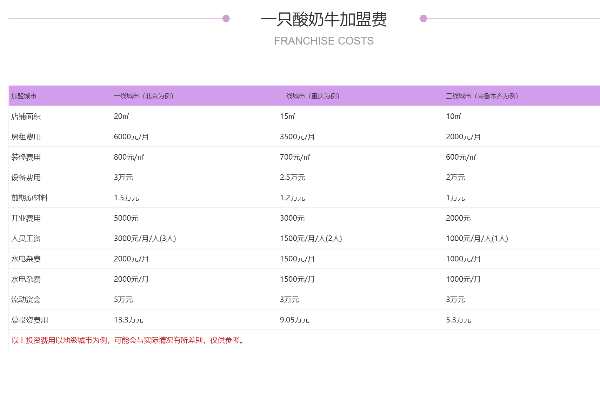600x400 pixels.
Task: Select the 2.5万元 equipment cost cell
Action: click(x=292, y=177)
